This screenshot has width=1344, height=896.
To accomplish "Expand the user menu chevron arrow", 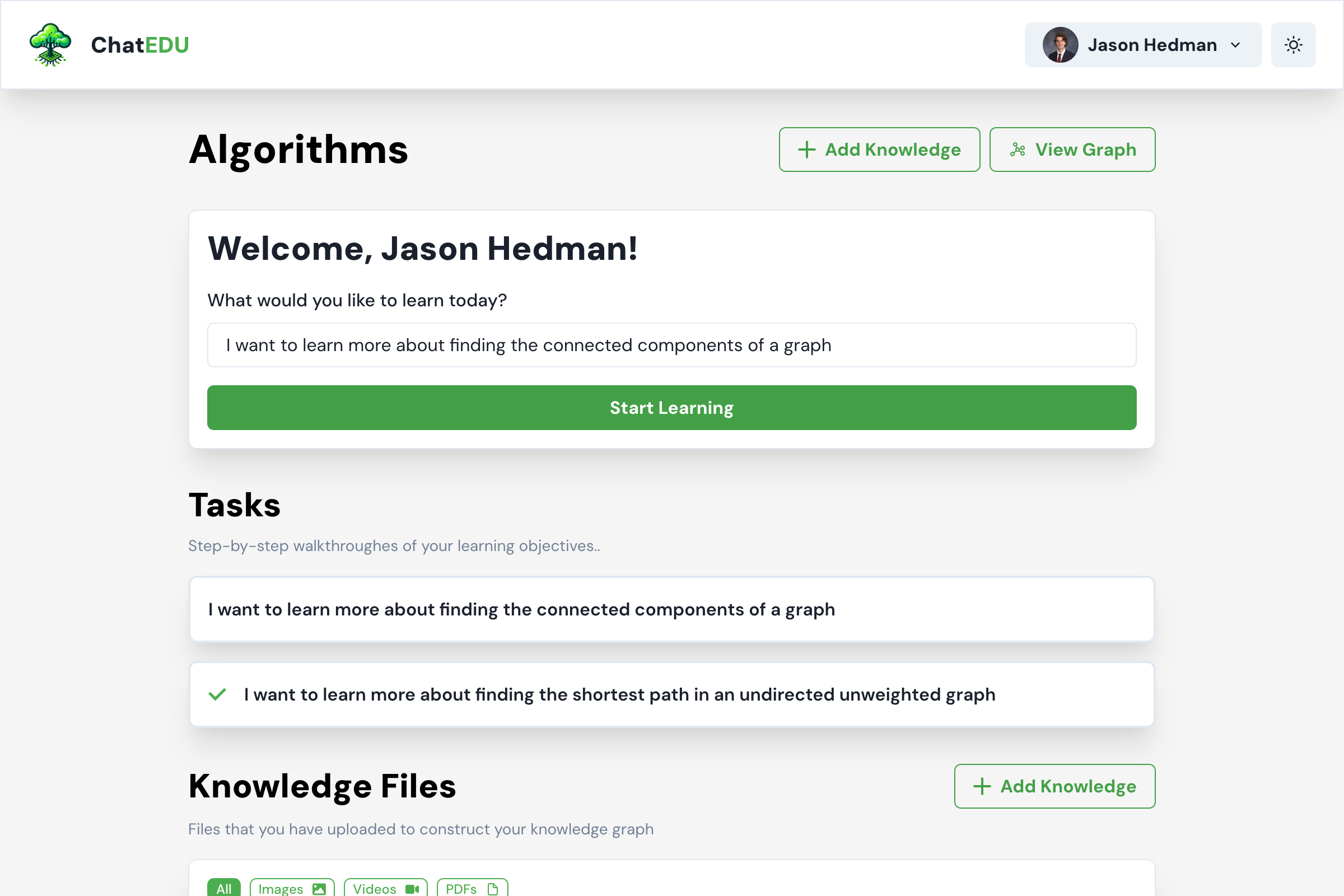I will click(x=1235, y=45).
